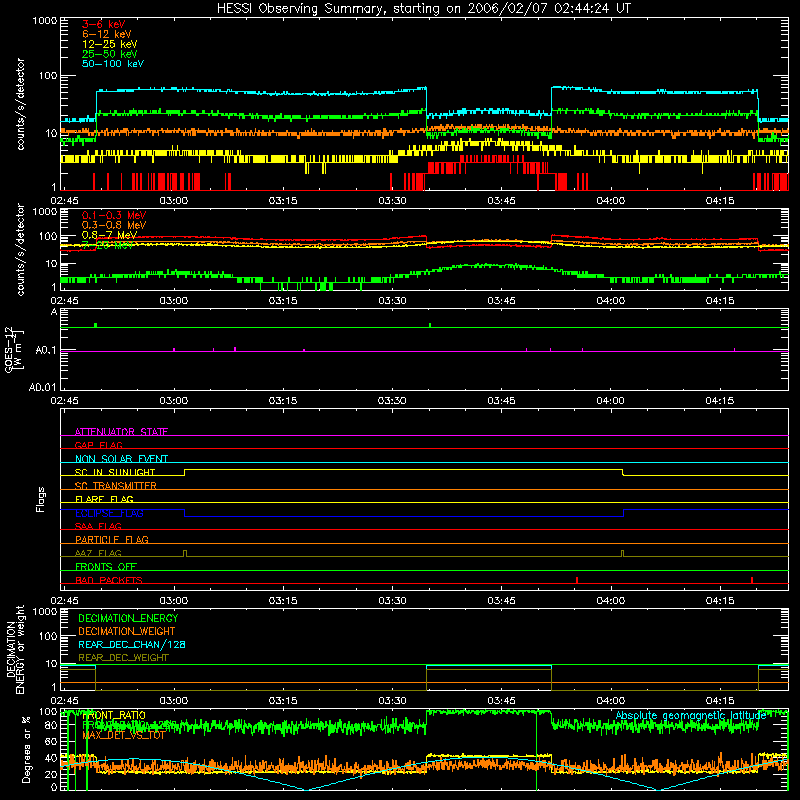
Task: Select the SAA_FLAG label
Action: 98,526
